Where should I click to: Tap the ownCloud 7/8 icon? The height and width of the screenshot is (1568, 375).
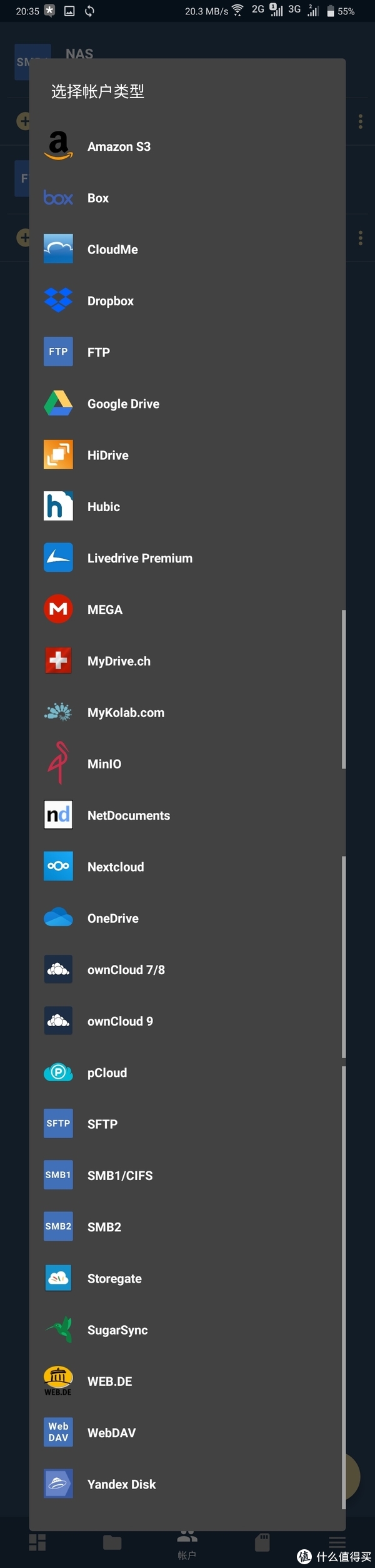[58, 969]
